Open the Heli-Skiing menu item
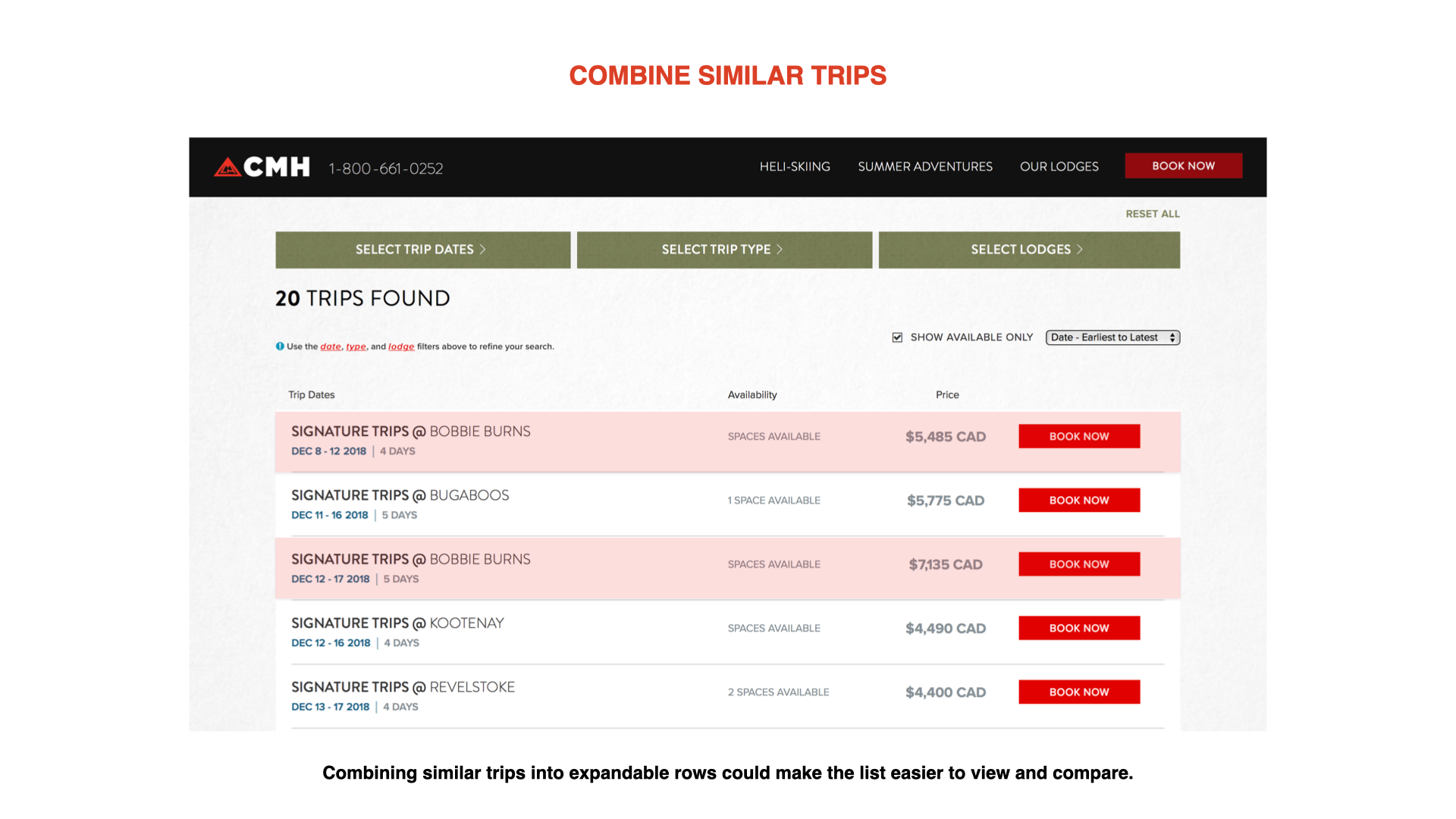The width and height of the screenshot is (1456, 819). coord(795,167)
